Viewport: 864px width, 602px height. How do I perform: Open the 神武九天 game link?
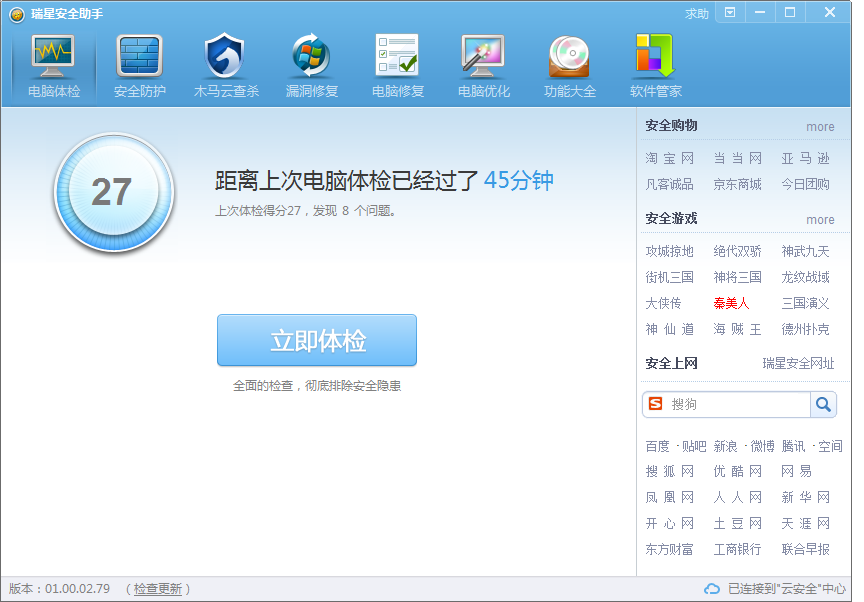point(805,252)
